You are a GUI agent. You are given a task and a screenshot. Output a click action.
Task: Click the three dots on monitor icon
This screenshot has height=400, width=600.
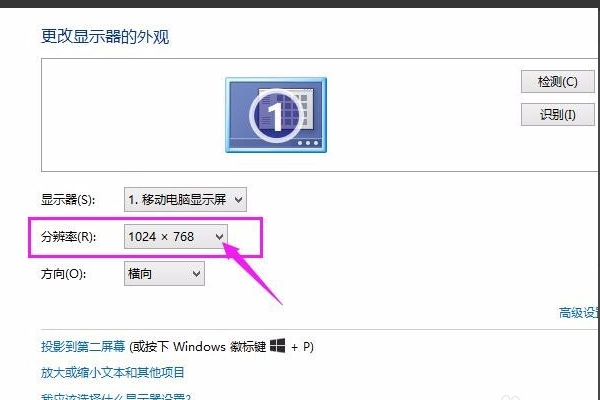pos(308,143)
